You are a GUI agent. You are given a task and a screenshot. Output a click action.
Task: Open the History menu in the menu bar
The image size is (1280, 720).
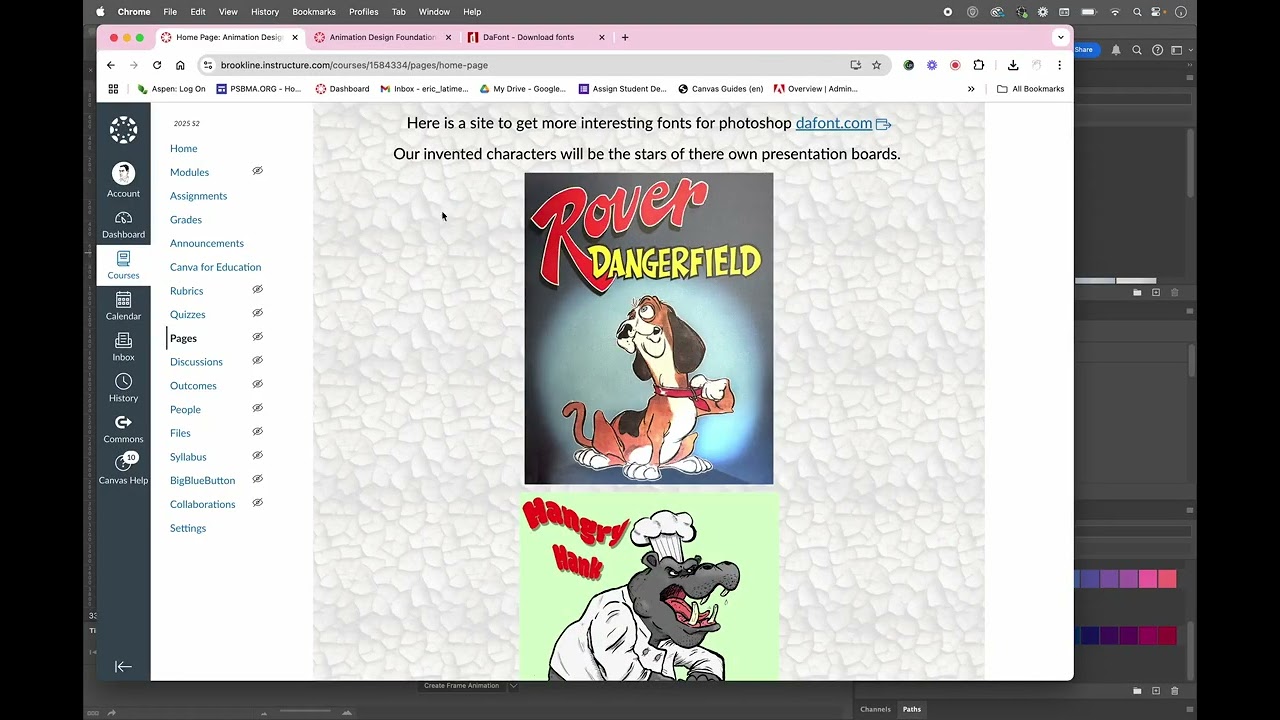(x=265, y=12)
